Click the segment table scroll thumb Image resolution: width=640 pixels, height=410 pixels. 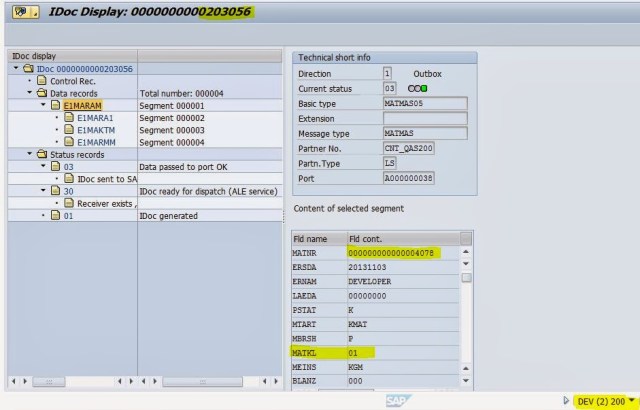pos(466,278)
